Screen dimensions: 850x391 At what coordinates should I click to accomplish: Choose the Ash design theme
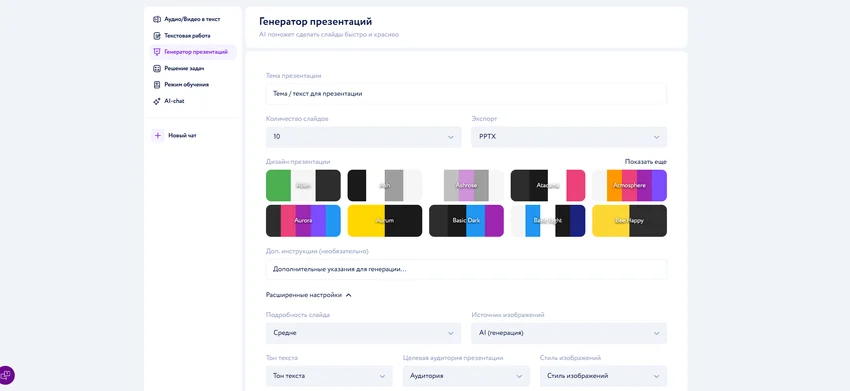[x=384, y=185]
